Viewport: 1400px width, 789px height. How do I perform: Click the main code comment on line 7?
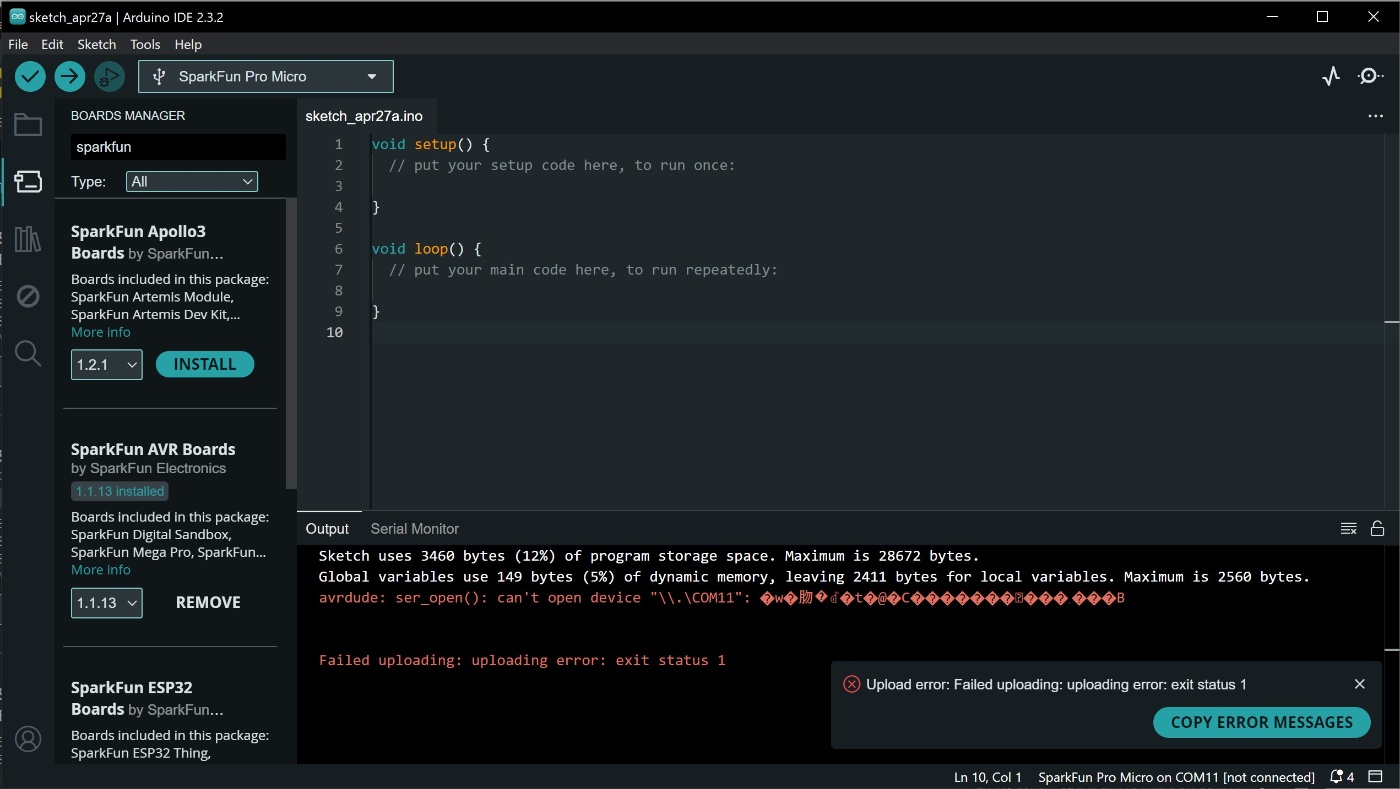coord(583,270)
